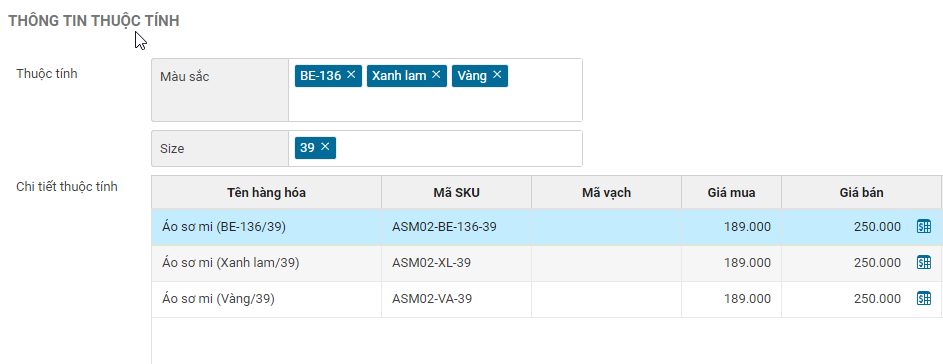Open price calculator icon for Xanh lam/39 row

[924, 263]
